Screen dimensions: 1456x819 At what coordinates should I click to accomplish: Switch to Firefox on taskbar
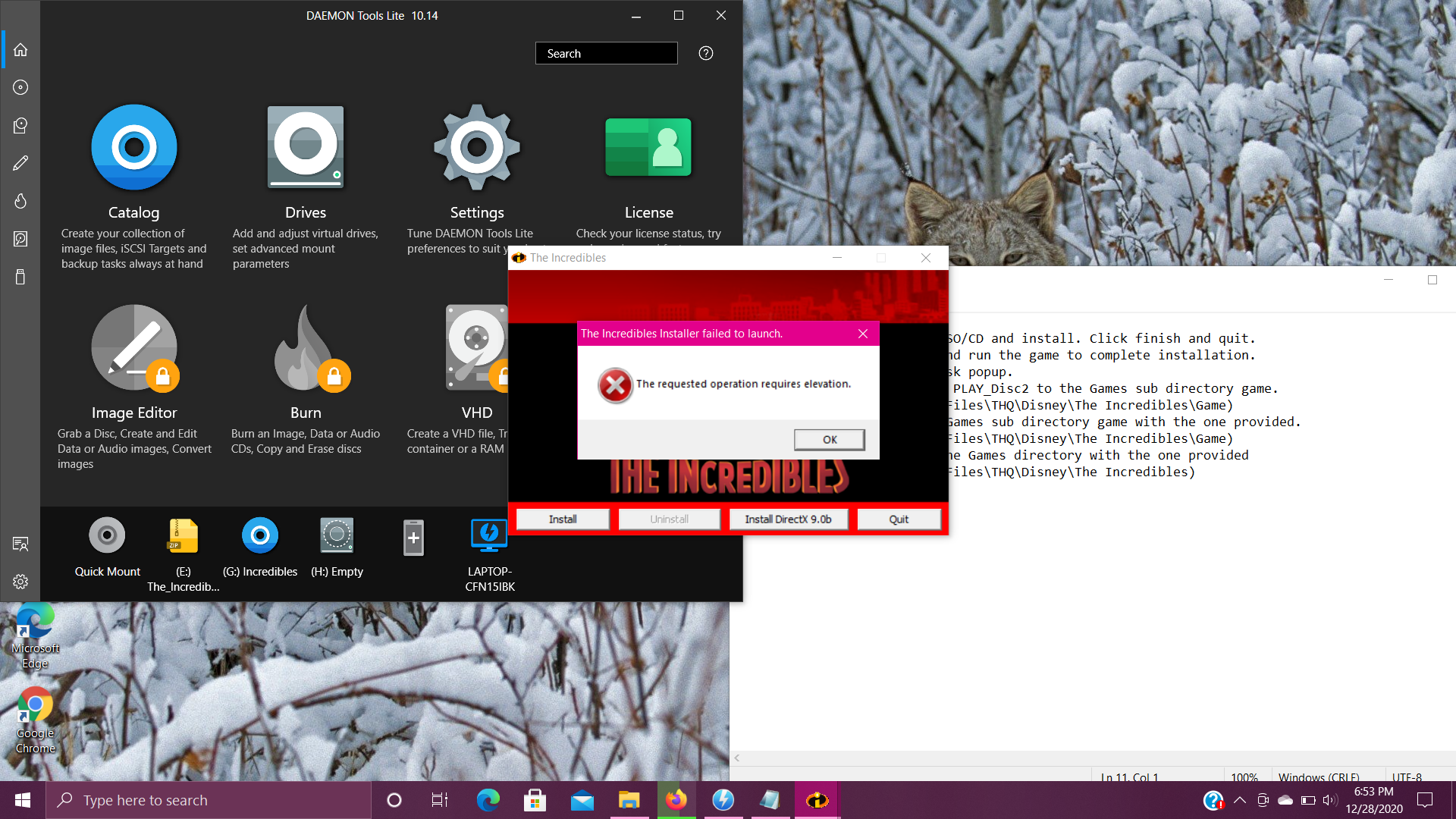point(676,800)
